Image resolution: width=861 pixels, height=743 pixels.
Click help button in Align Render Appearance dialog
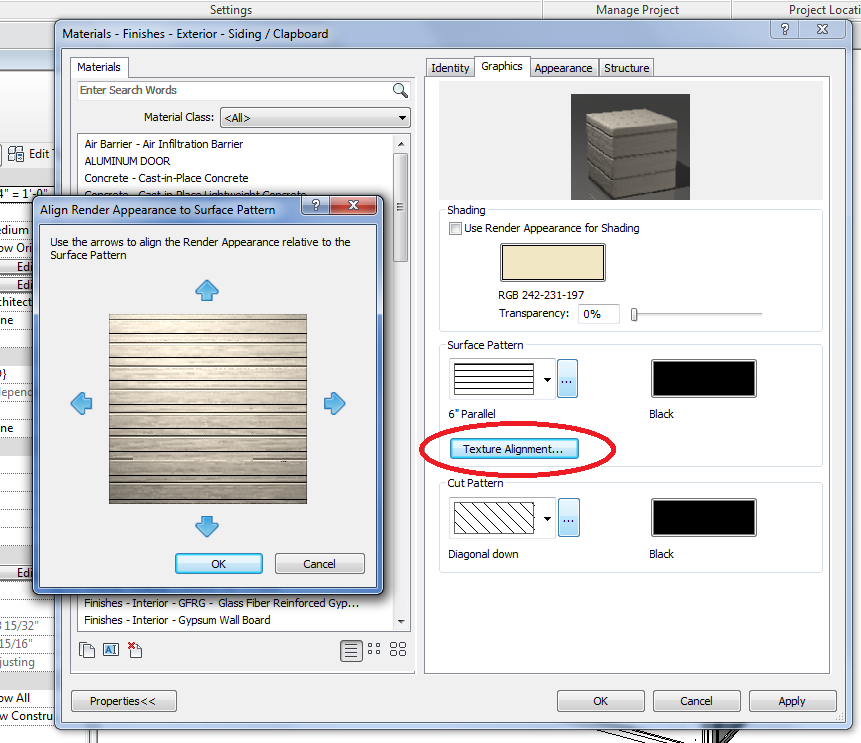316,205
